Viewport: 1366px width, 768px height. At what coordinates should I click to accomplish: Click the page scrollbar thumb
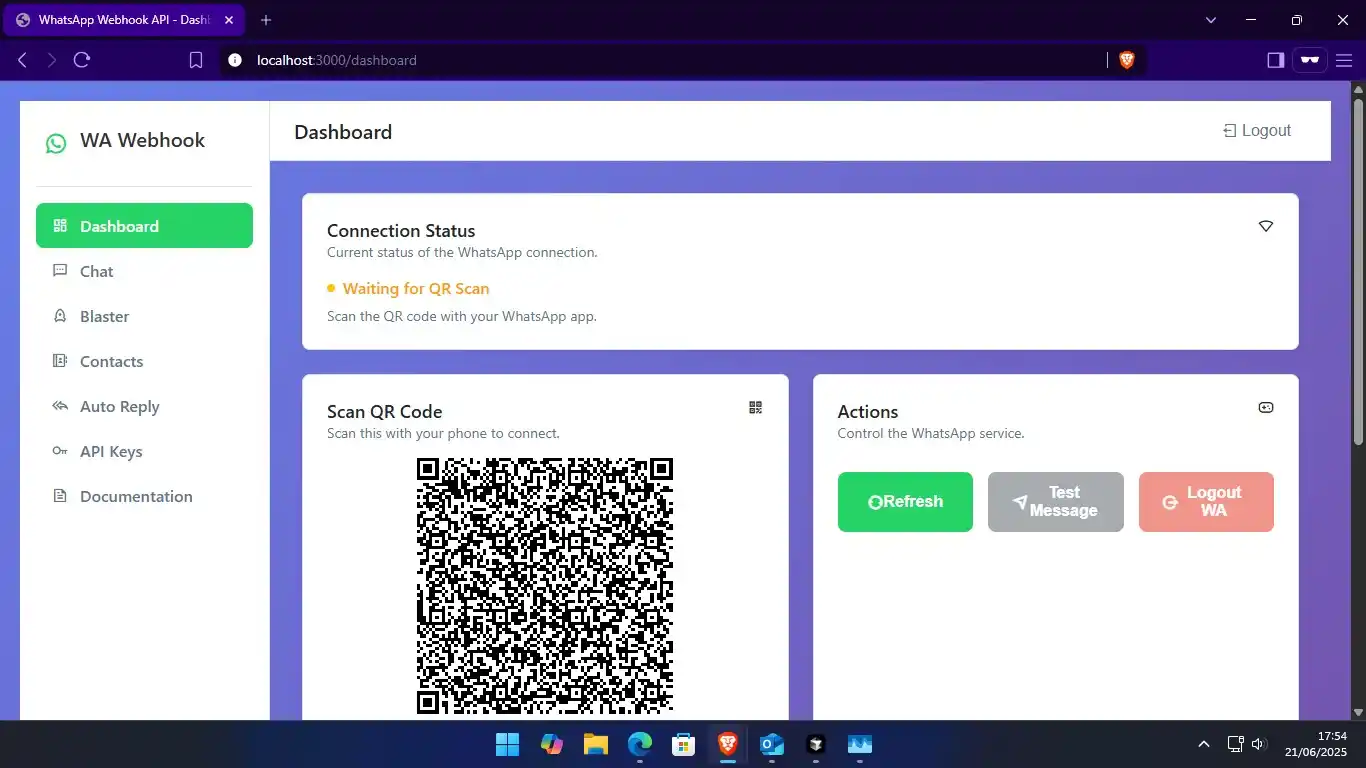pos(1358,270)
